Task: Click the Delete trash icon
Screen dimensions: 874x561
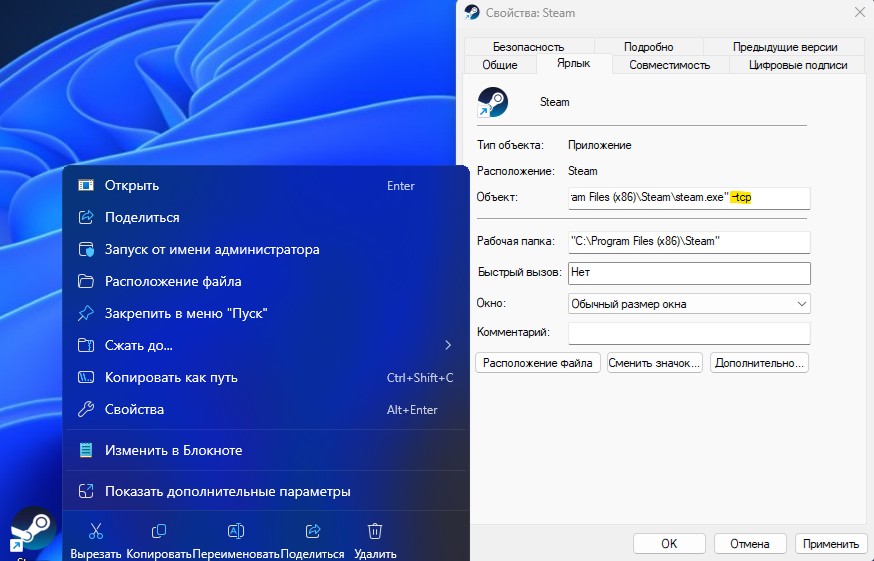Action: coord(375,531)
